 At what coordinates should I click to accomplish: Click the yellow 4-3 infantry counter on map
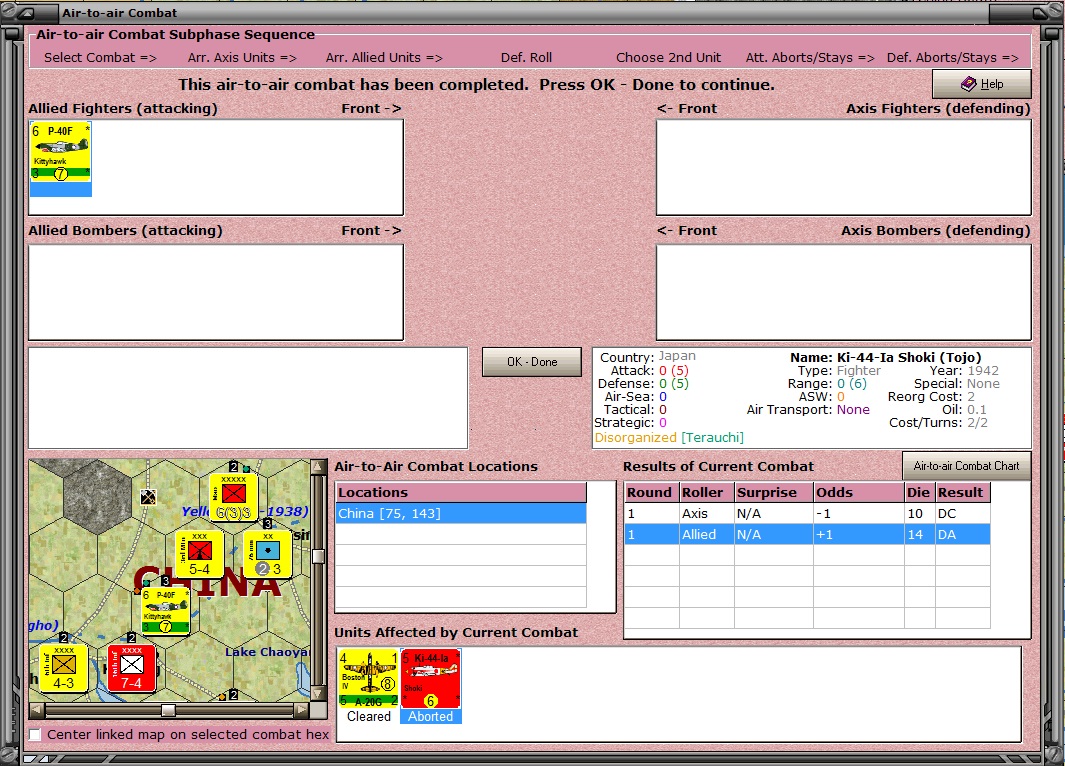tap(64, 668)
